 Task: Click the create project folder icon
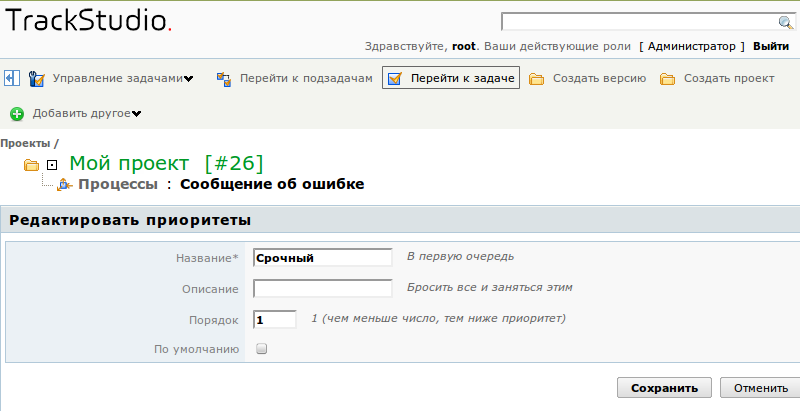(667, 79)
